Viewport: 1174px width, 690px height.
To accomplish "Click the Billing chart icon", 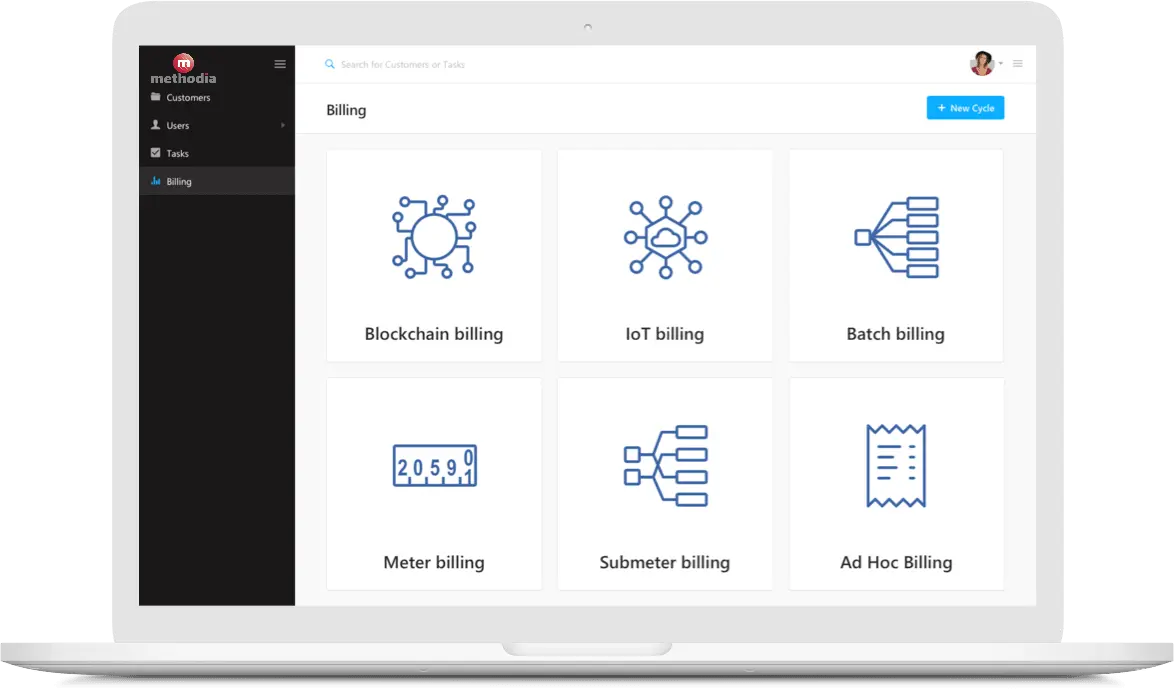I will pyautogui.click(x=156, y=181).
